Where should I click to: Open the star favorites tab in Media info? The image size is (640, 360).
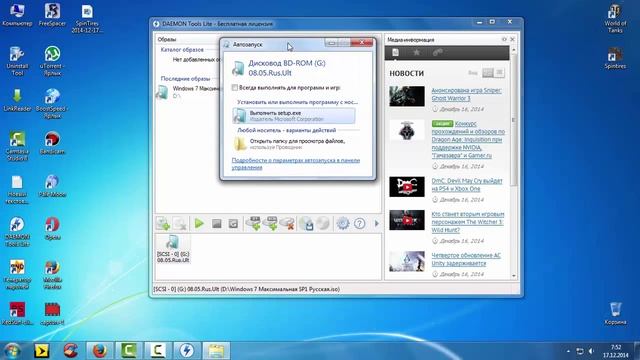(x=416, y=53)
